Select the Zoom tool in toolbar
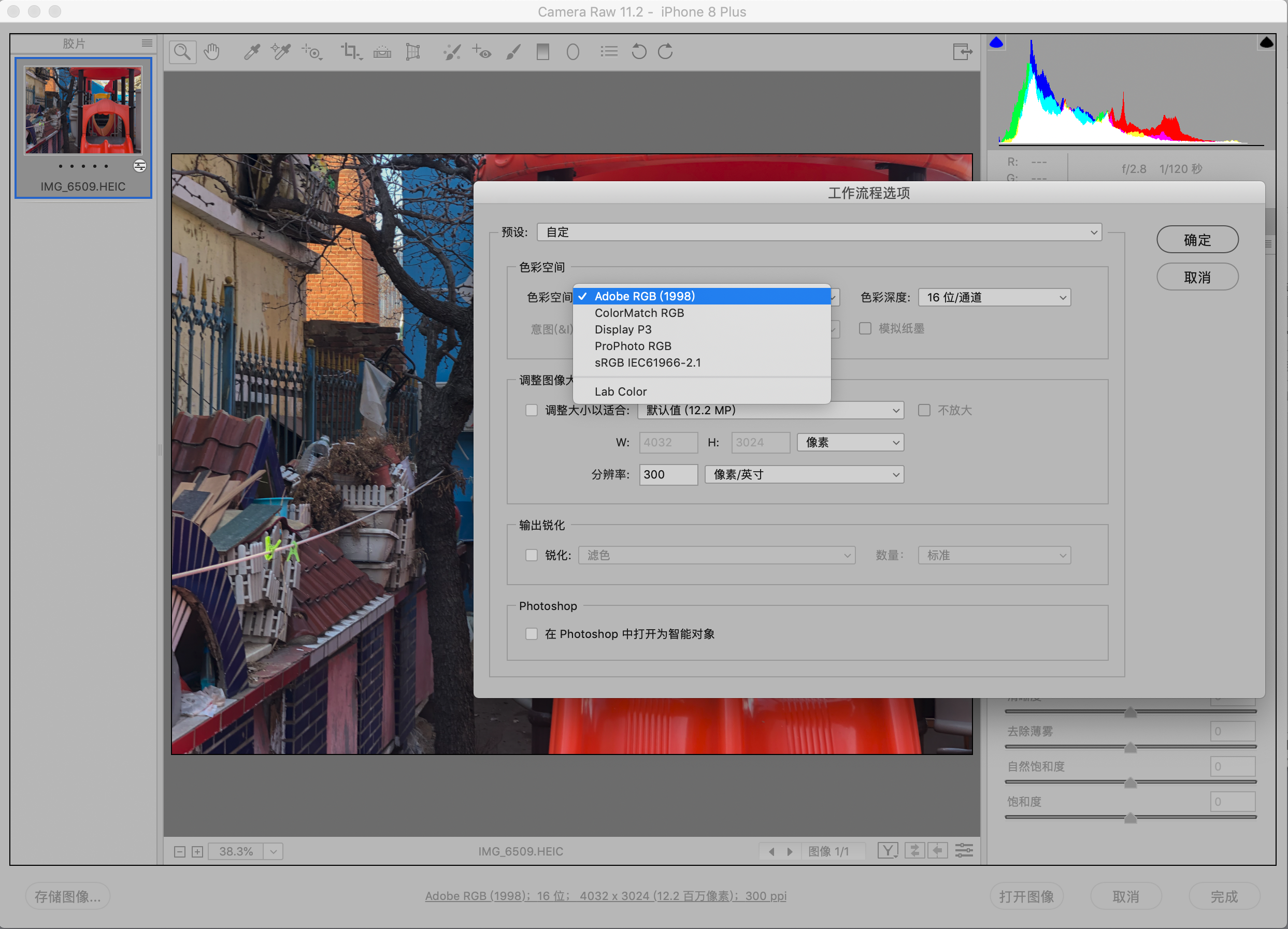The image size is (1288, 929). coord(182,52)
